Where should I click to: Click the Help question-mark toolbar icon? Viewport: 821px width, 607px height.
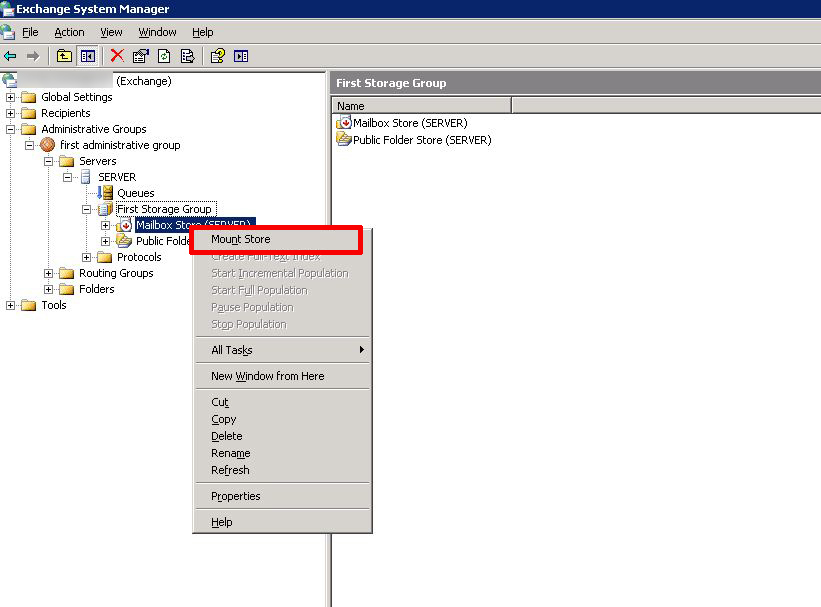[217, 56]
